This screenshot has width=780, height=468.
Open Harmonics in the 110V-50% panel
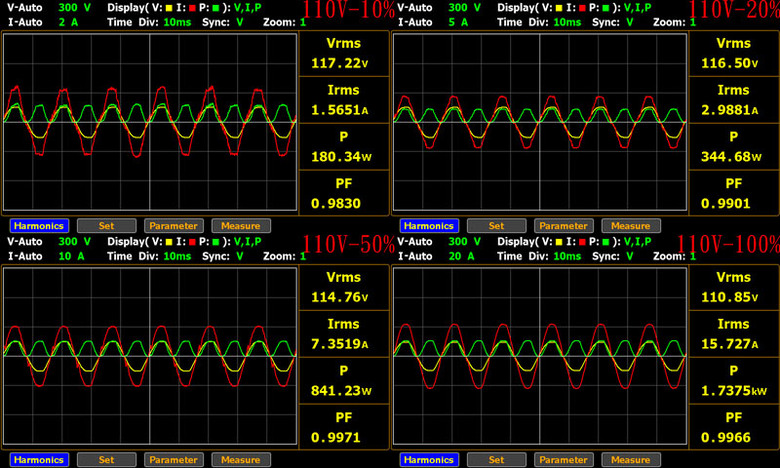coord(39,460)
